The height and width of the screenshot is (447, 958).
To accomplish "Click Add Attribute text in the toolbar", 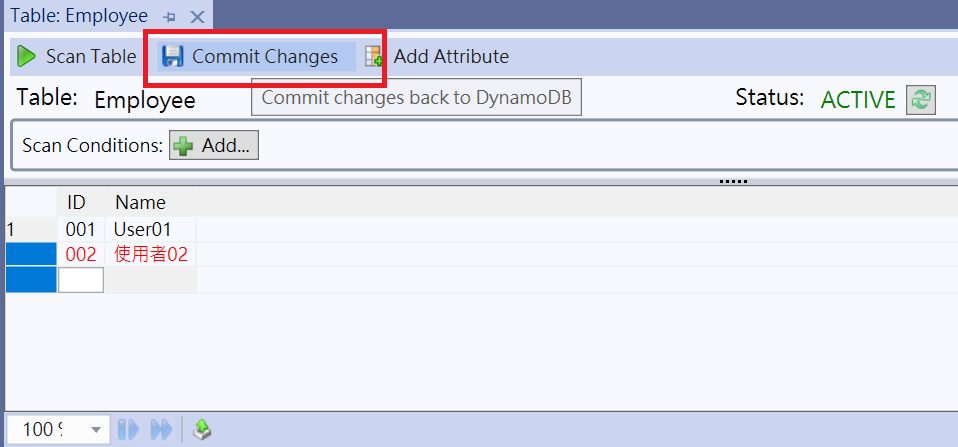I will [x=451, y=56].
